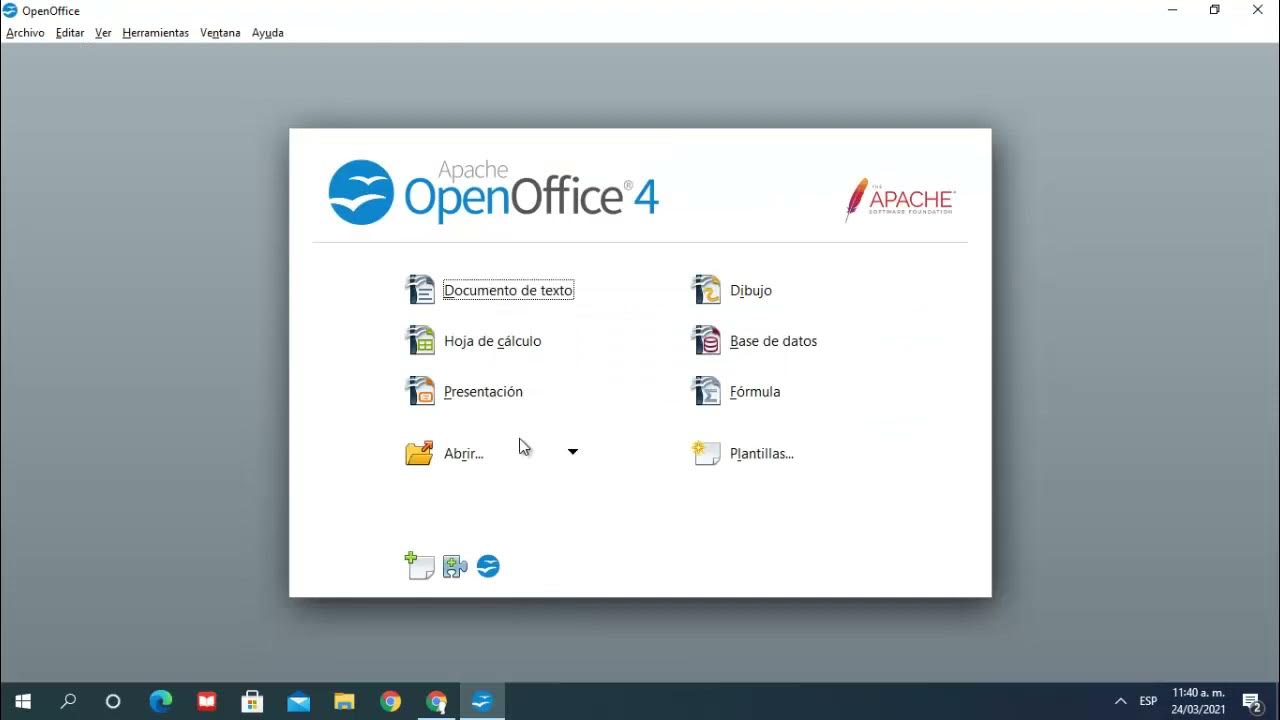Click the OpenOffice information globe icon
1280x720 pixels.
click(x=488, y=567)
